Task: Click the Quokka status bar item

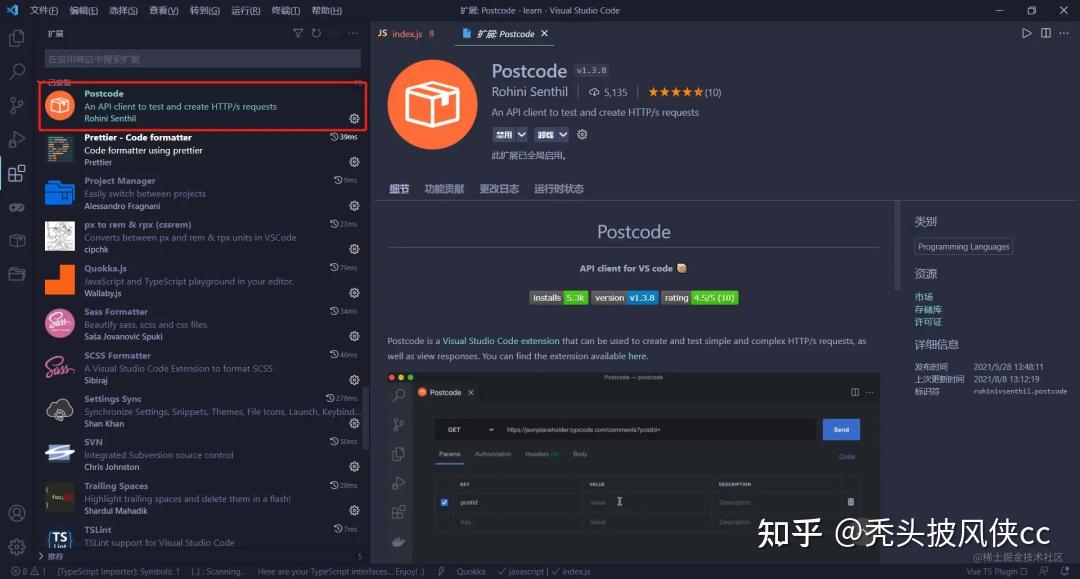Action: click(x=471, y=571)
